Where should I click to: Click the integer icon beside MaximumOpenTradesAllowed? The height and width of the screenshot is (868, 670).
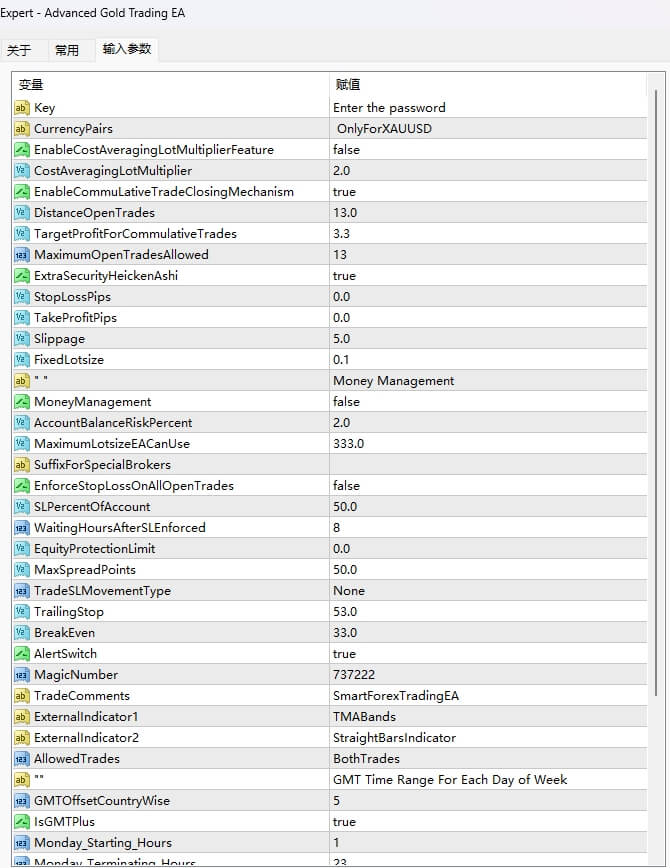click(x=21, y=255)
